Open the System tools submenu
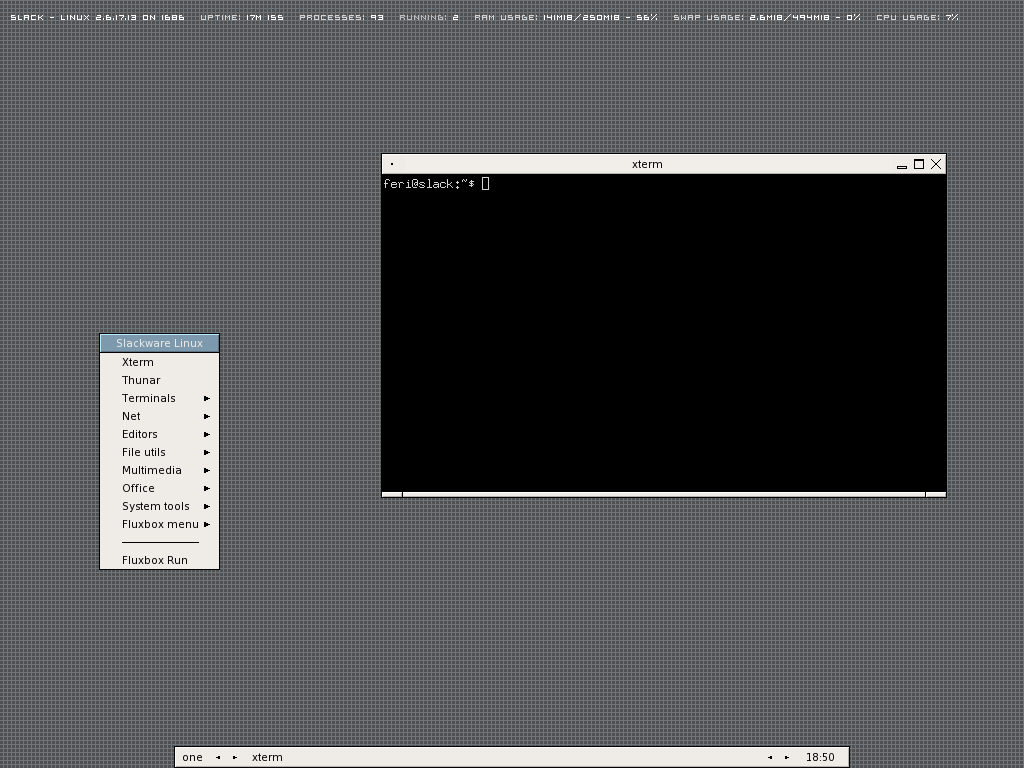Image resolution: width=1024 pixels, height=768 pixels. tap(159, 506)
